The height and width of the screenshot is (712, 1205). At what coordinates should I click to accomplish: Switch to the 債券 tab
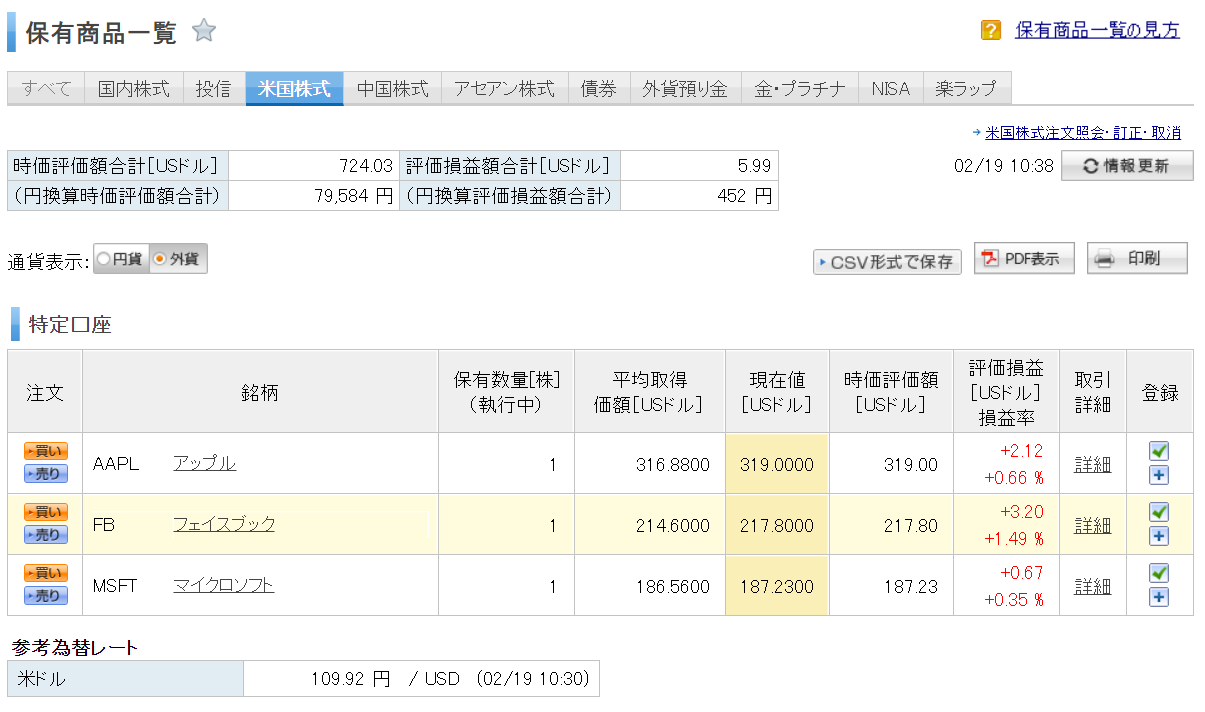(x=599, y=89)
